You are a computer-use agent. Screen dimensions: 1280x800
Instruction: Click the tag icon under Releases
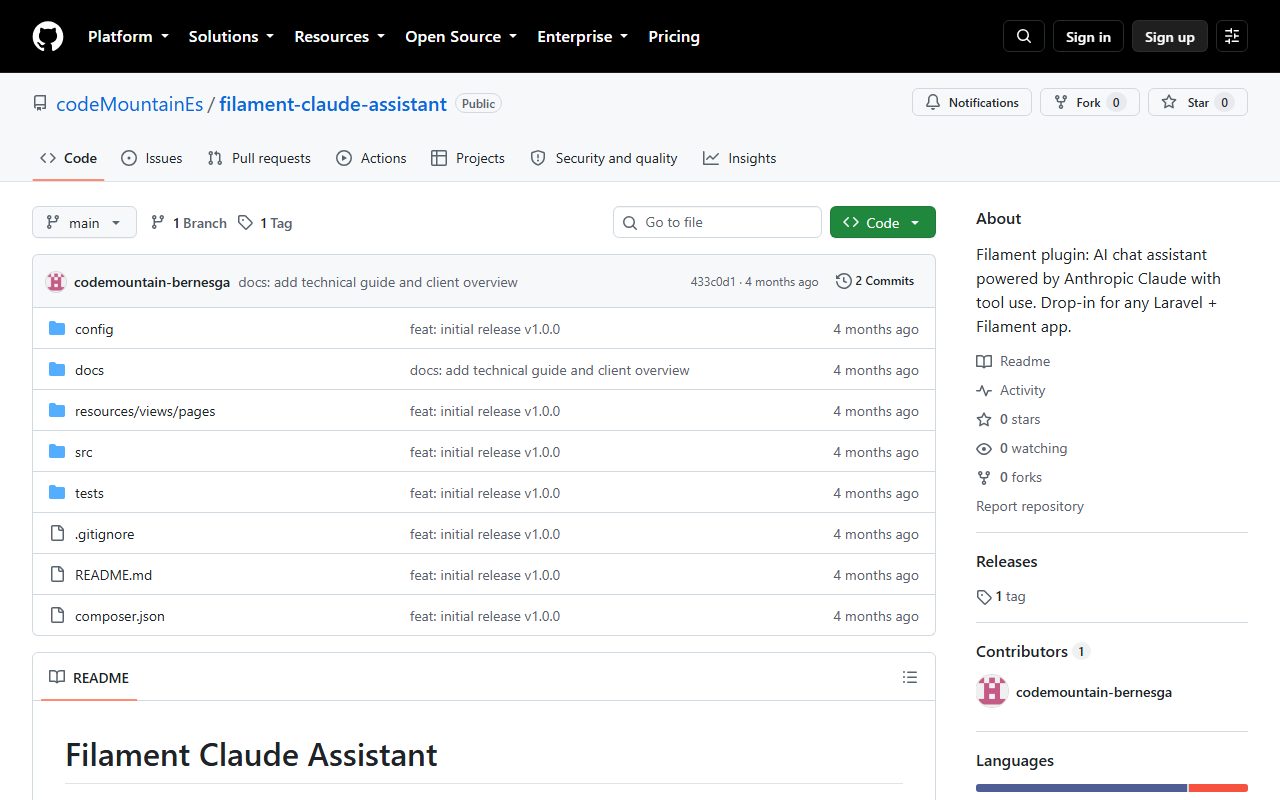click(x=984, y=597)
